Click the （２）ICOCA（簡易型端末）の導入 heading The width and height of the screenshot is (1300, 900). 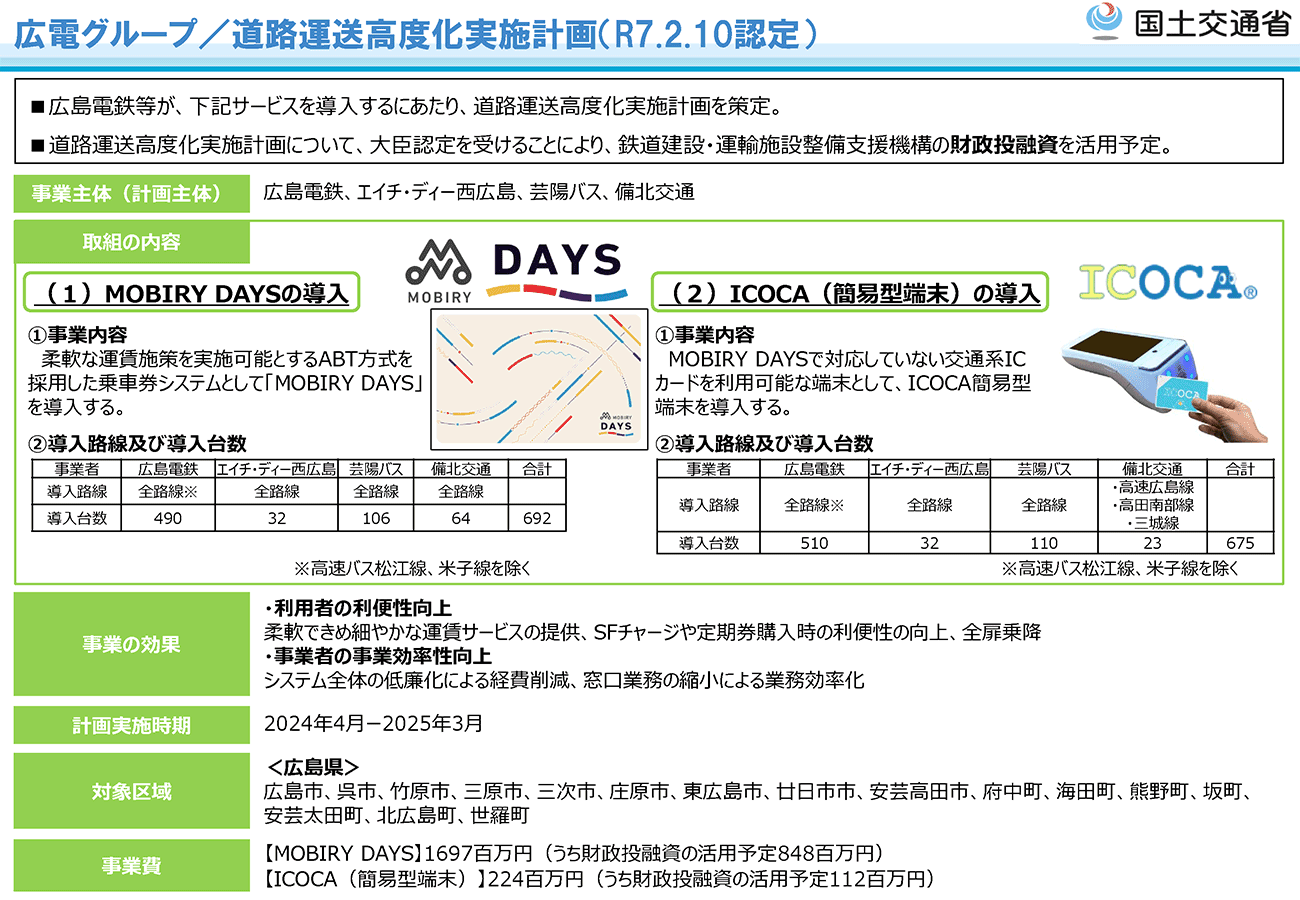(x=850, y=293)
